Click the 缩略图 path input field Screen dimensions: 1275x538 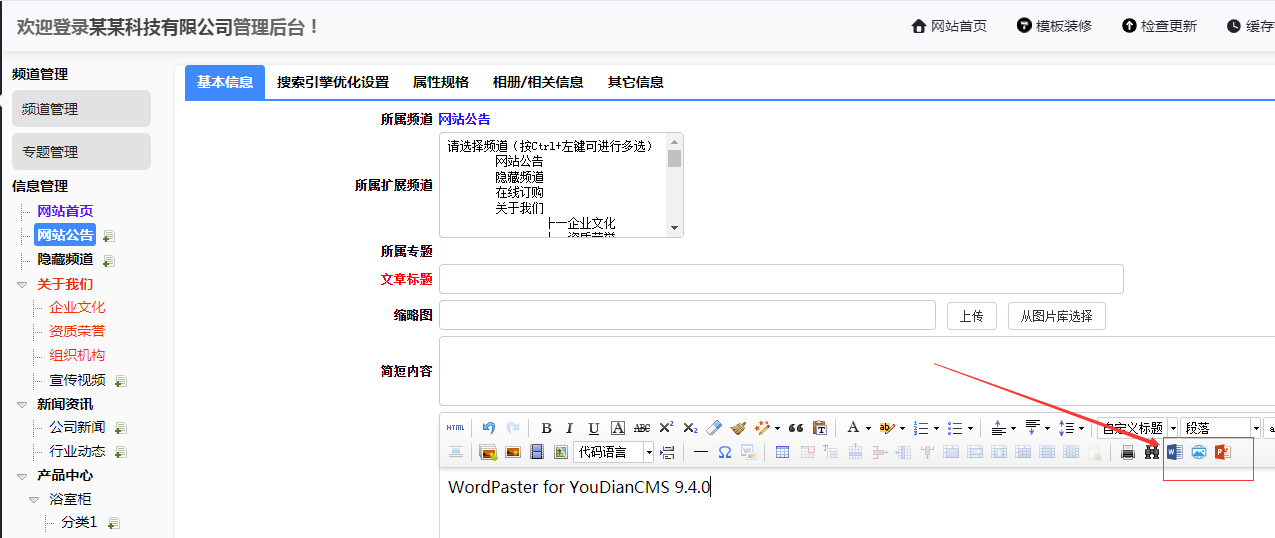pos(687,315)
